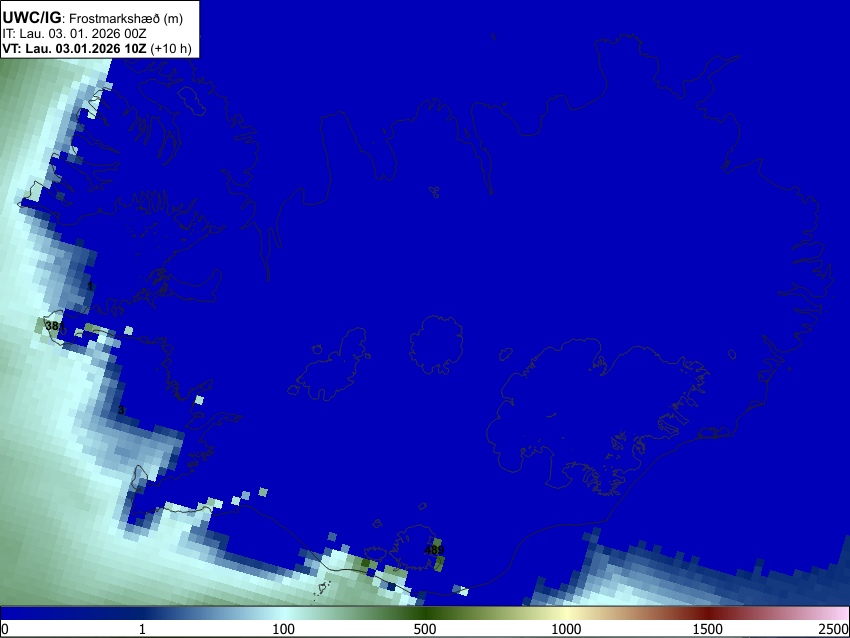Click the 381 value on the map
Image resolution: width=850 pixels, height=638 pixels.
click(55, 326)
